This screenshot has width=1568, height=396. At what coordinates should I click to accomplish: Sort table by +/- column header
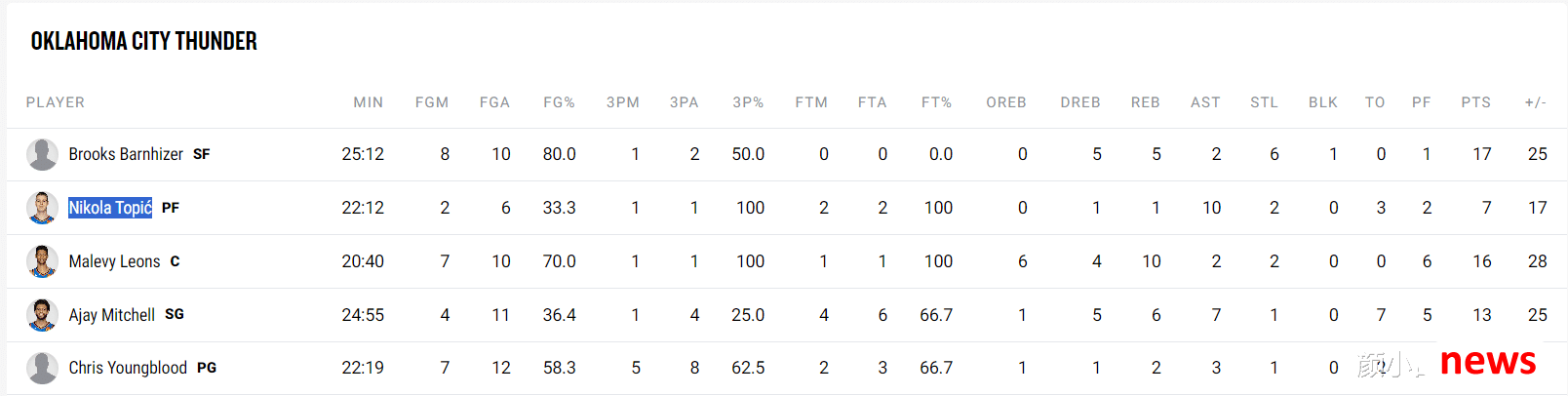[1536, 102]
